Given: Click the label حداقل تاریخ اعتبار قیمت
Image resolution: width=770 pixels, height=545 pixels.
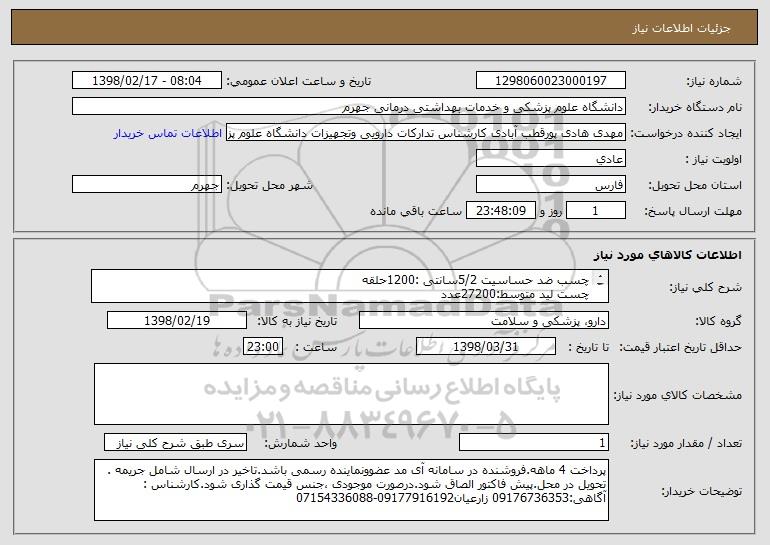Looking at the screenshot, I should pos(680,347).
